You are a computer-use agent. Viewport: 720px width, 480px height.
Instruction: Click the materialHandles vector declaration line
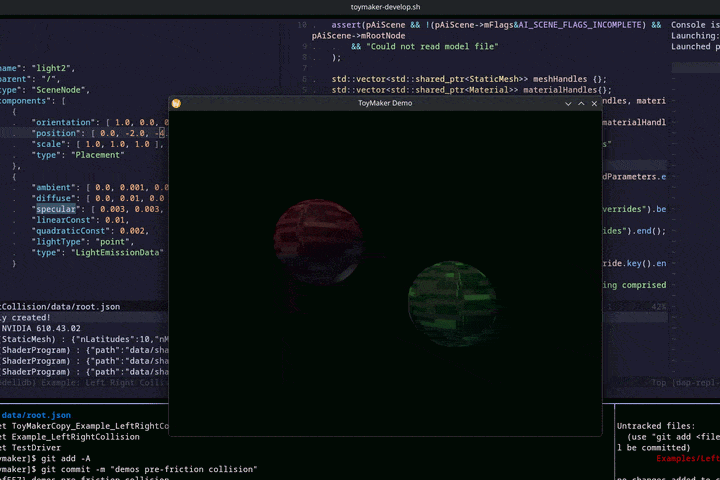(x=472, y=90)
